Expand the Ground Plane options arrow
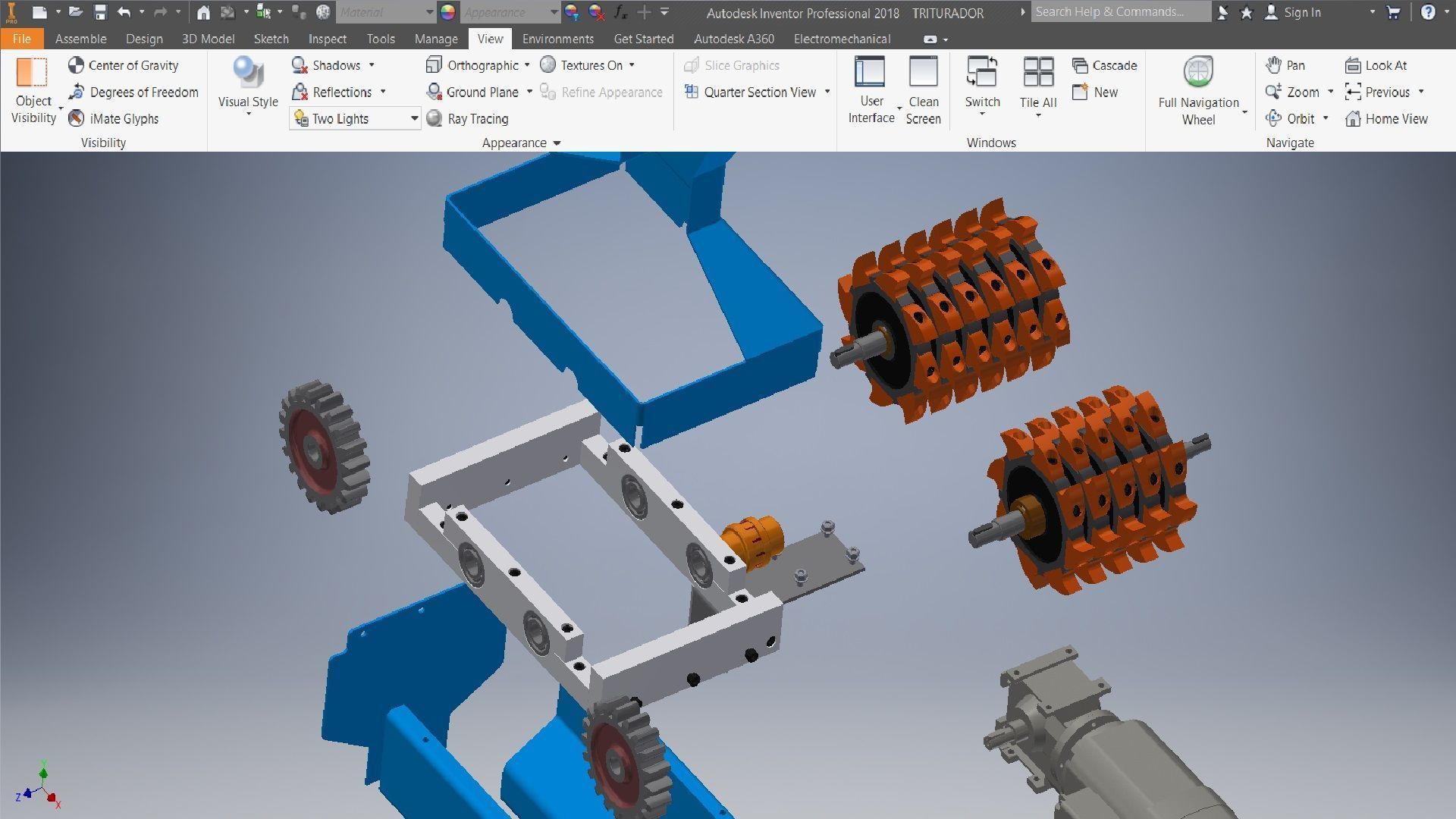This screenshot has width=1456, height=819. point(529,92)
